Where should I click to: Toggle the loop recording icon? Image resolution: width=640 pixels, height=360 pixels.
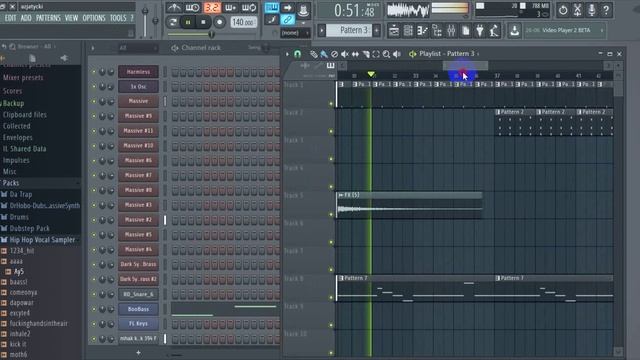click(x=249, y=7)
